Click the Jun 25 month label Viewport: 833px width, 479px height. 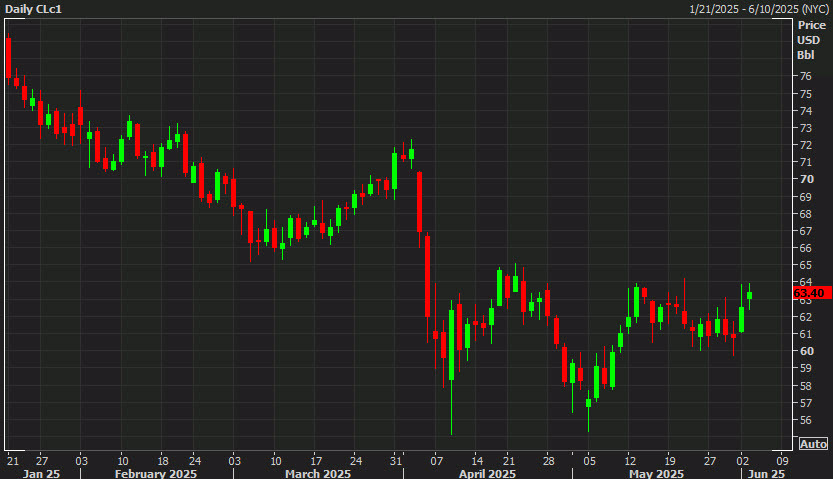[x=766, y=474]
